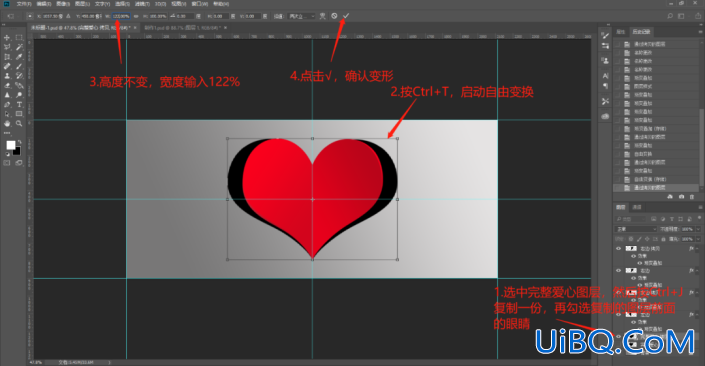The width and height of the screenshot is (705, 366).
Task: Click the foreground white color swatch
Action: (x=10, y=144)
